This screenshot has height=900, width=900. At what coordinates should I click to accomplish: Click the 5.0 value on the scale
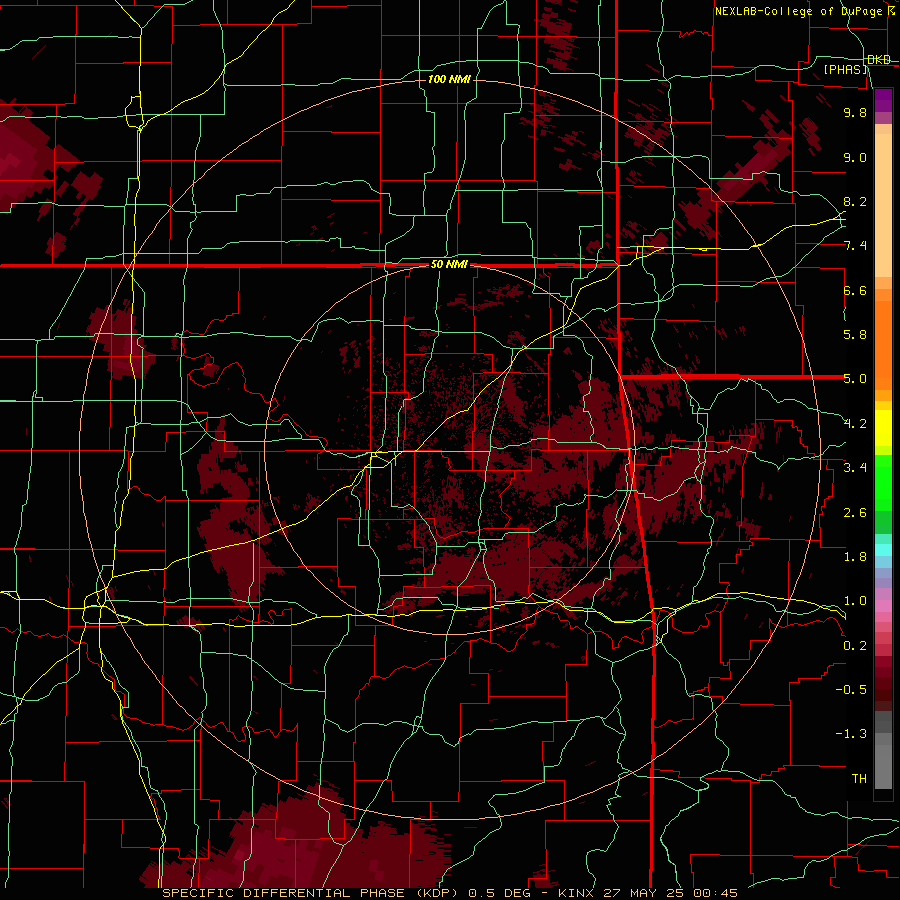tap(855, 379)
